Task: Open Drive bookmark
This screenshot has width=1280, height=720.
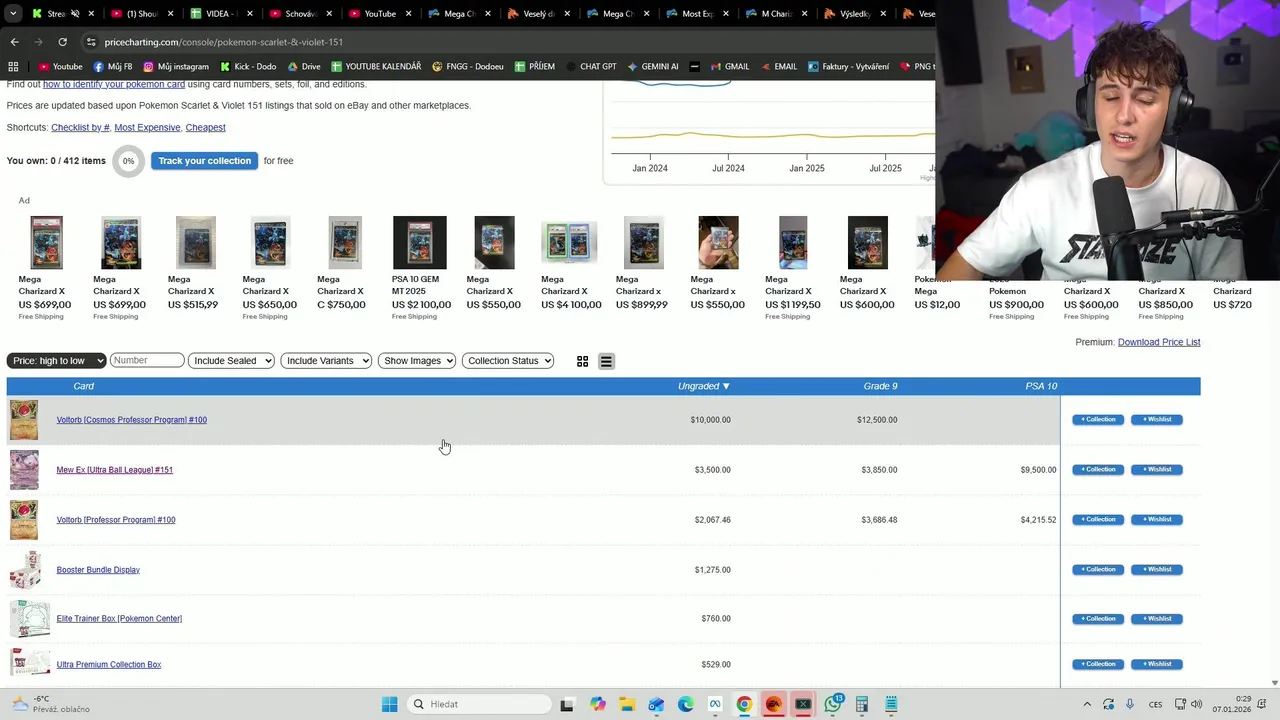Action: [303, 66]
